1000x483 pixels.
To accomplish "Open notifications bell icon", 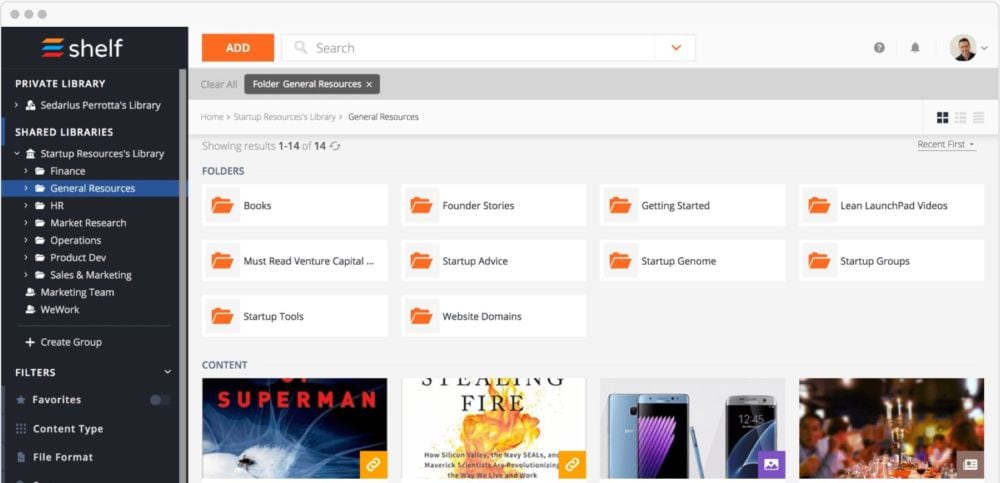I will coord(915,48).
